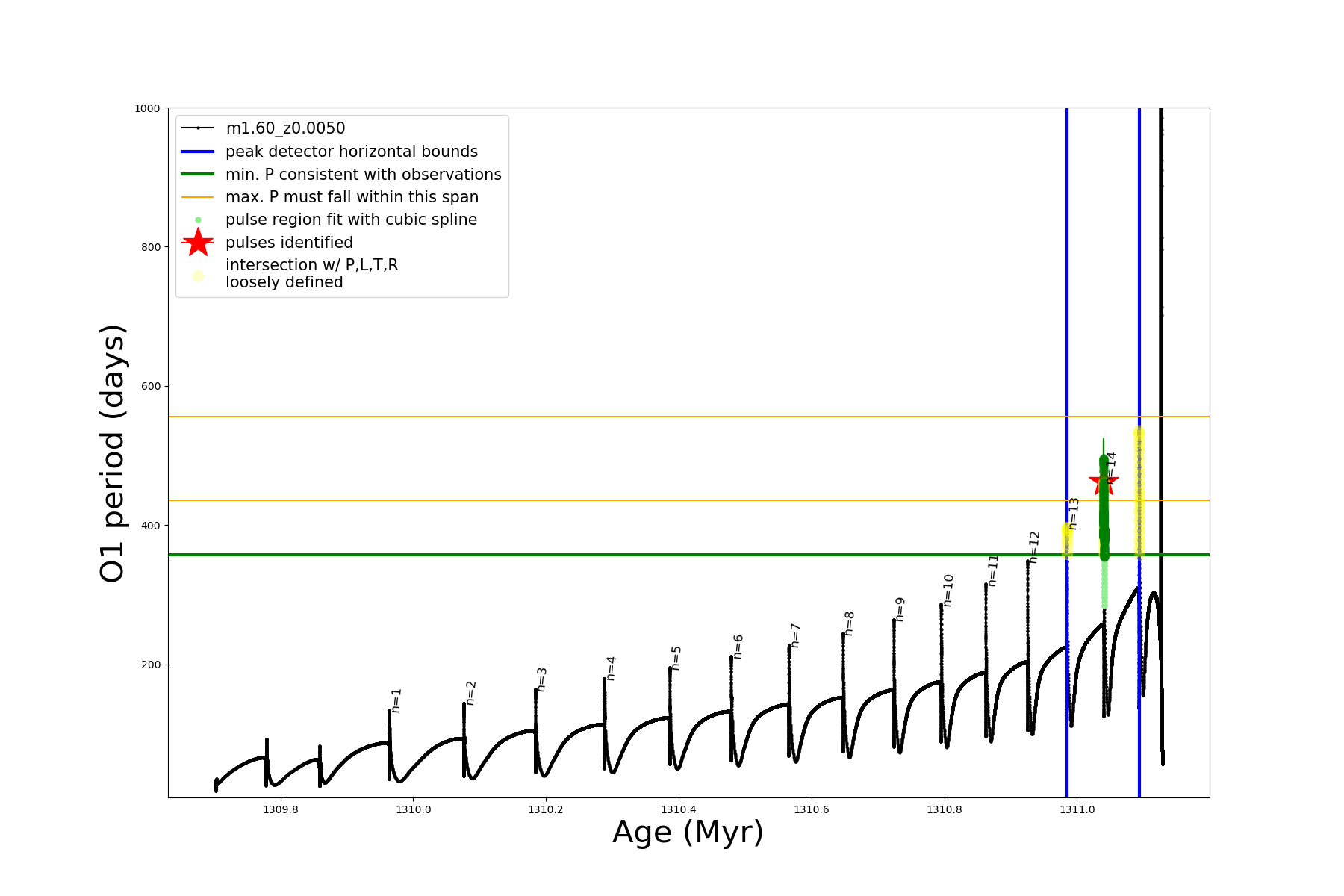Click the n=14 pulse label
This screenshot has width=1344, height=896.
pos(1112,467)
